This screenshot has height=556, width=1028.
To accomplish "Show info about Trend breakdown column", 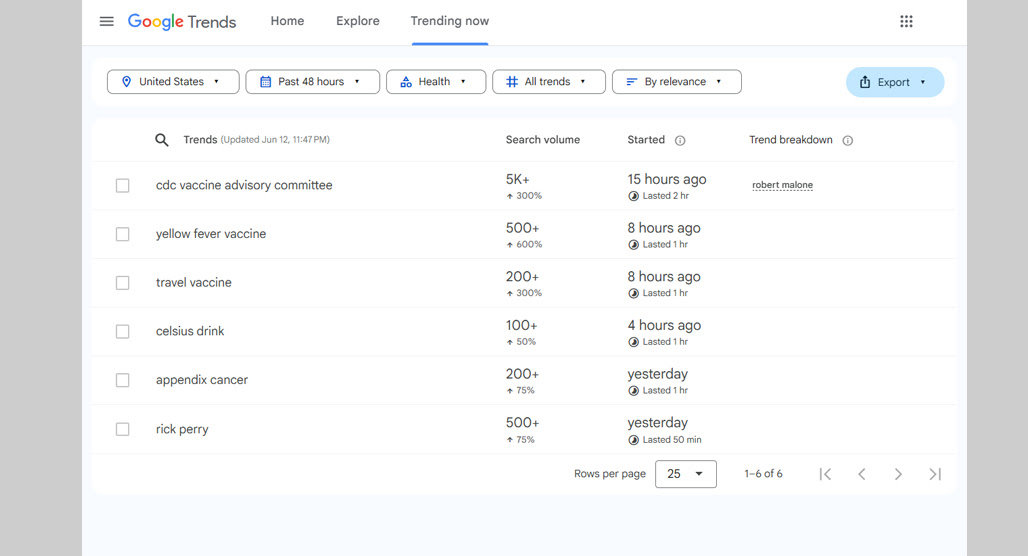I will tap(848, 140).
